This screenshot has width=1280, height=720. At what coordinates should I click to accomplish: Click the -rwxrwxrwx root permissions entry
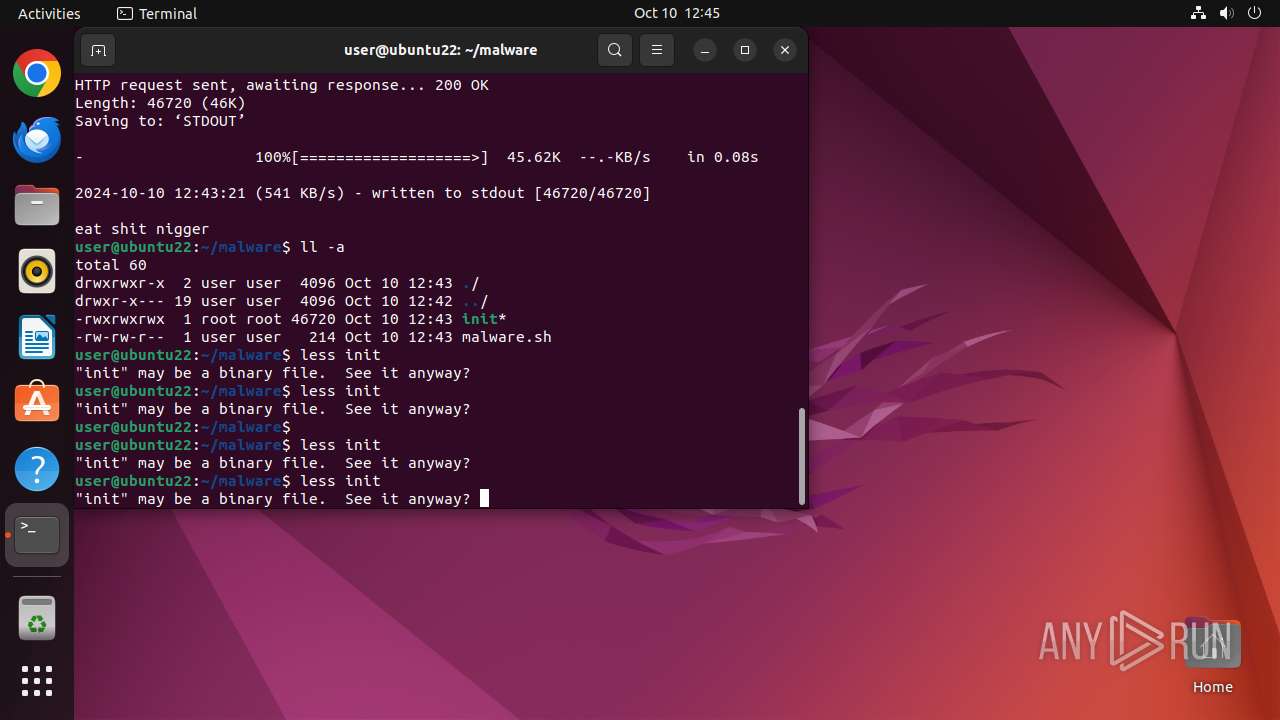[120, 319]
